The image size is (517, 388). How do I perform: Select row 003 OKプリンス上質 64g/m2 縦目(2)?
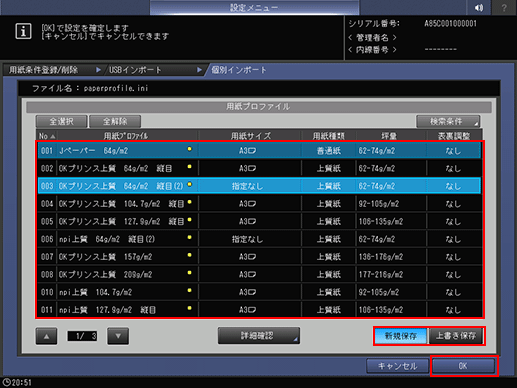tap(259, 186)
